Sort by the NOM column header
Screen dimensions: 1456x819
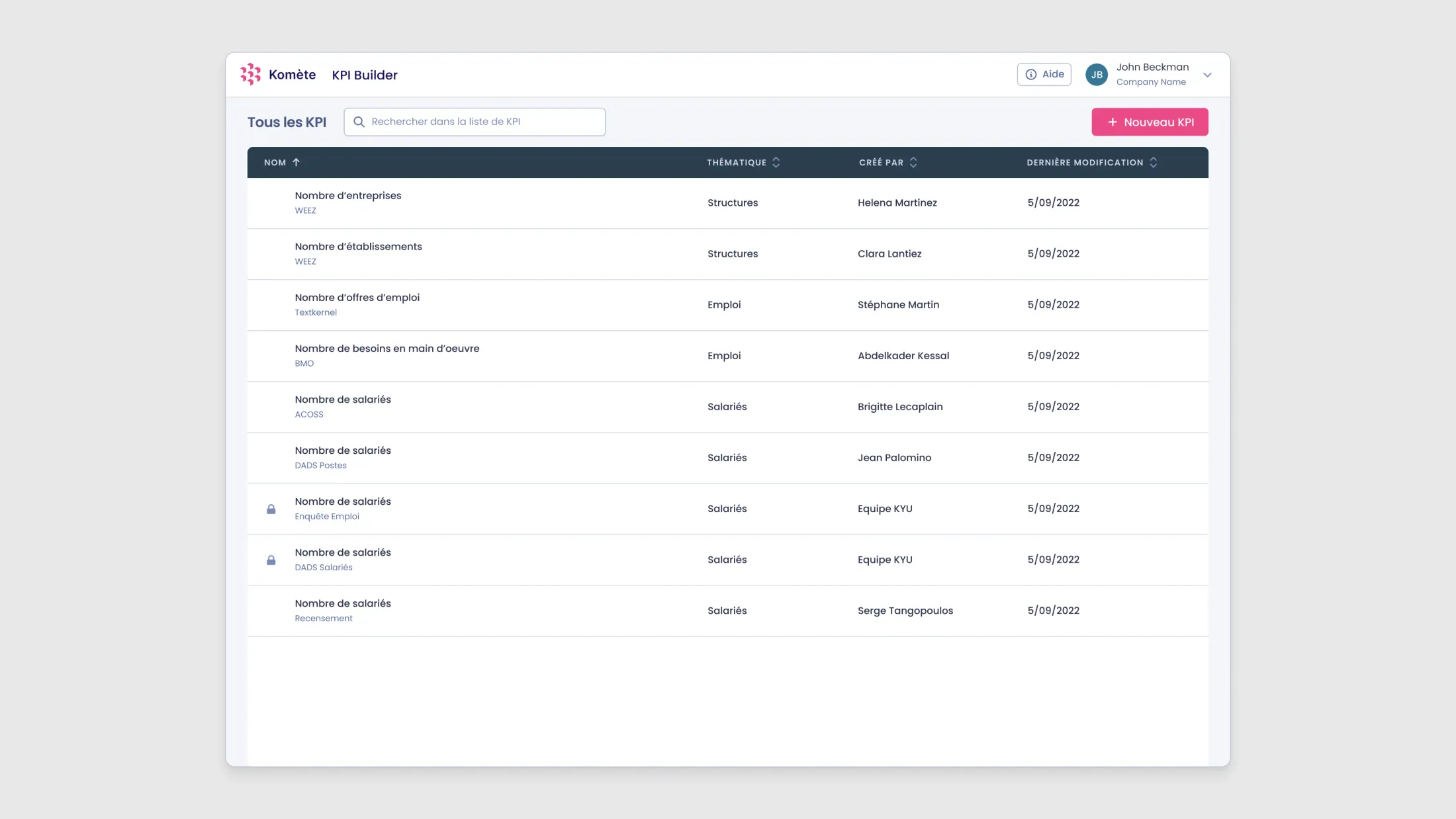click(x=275, y=162)
